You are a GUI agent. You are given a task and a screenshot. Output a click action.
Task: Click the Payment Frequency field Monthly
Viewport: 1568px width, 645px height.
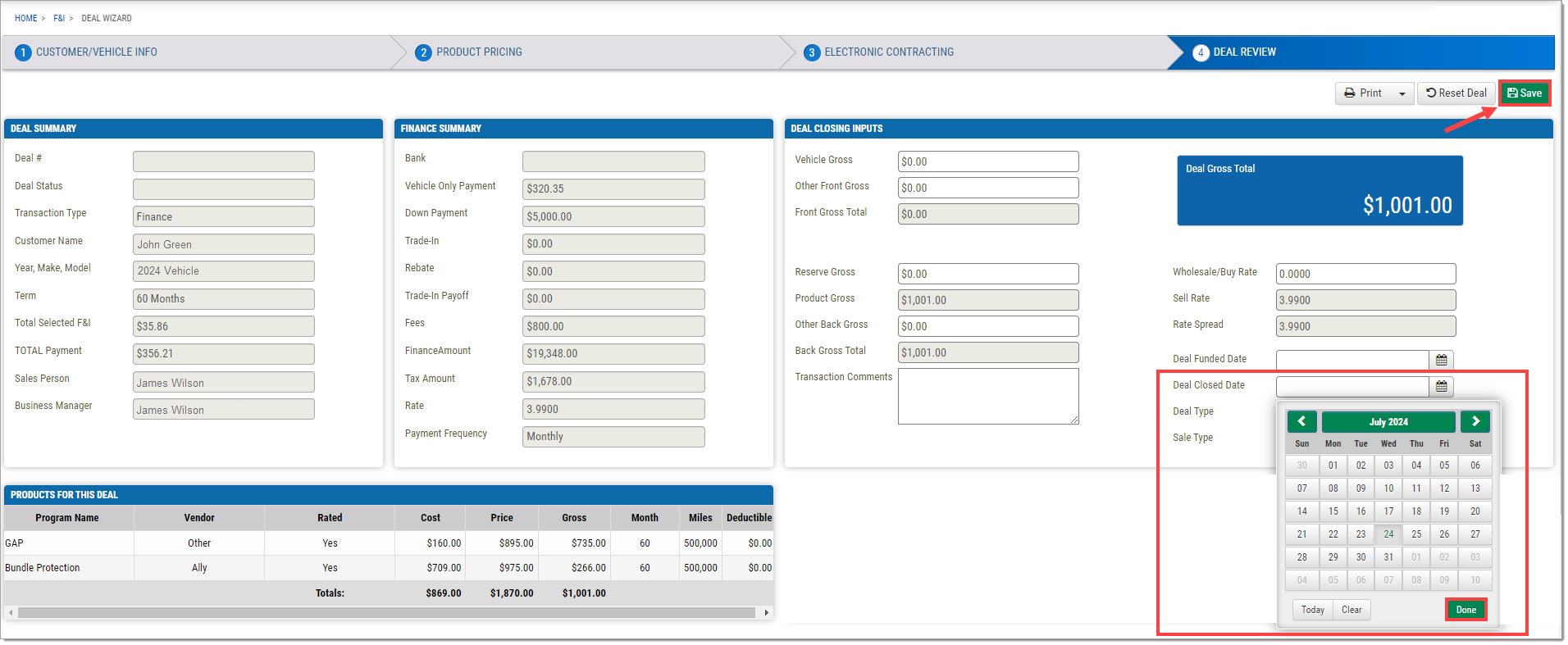(613, 437)
